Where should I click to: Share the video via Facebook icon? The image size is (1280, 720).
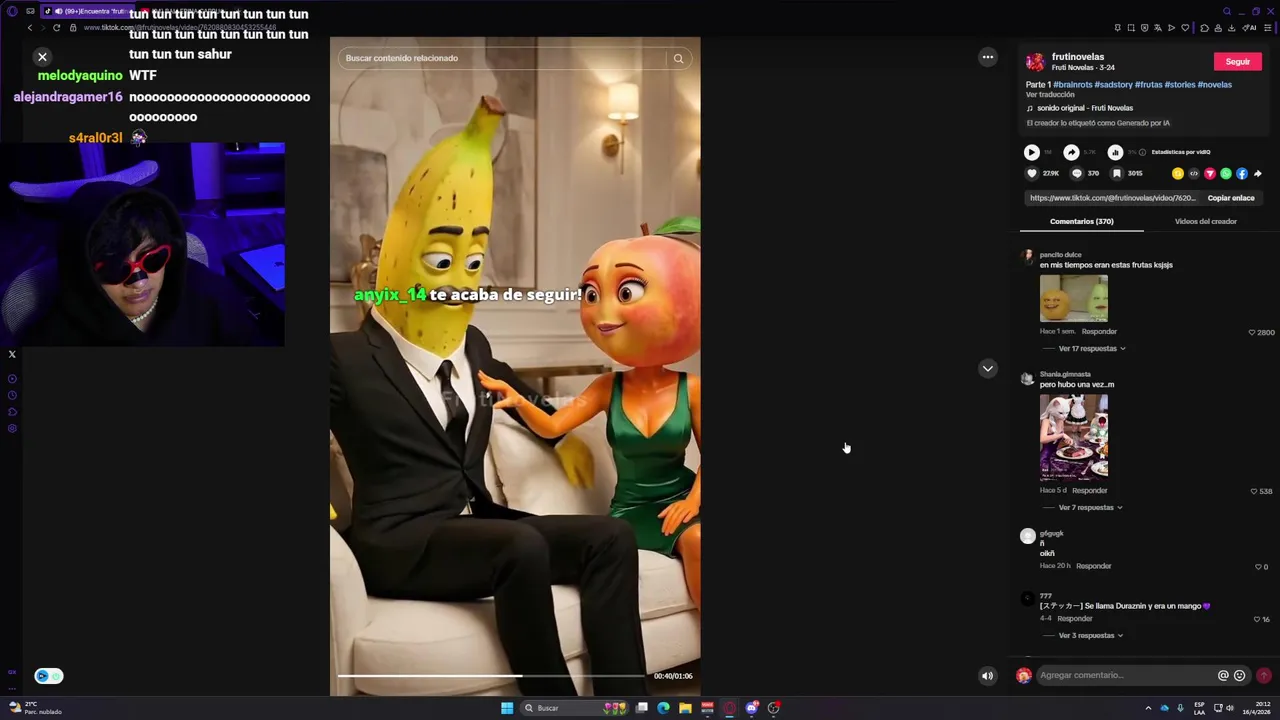click(1242, 174)
